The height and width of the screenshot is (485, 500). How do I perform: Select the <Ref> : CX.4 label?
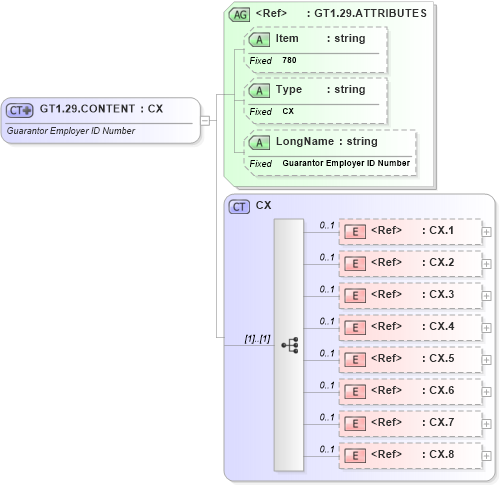tap(412, 326)
